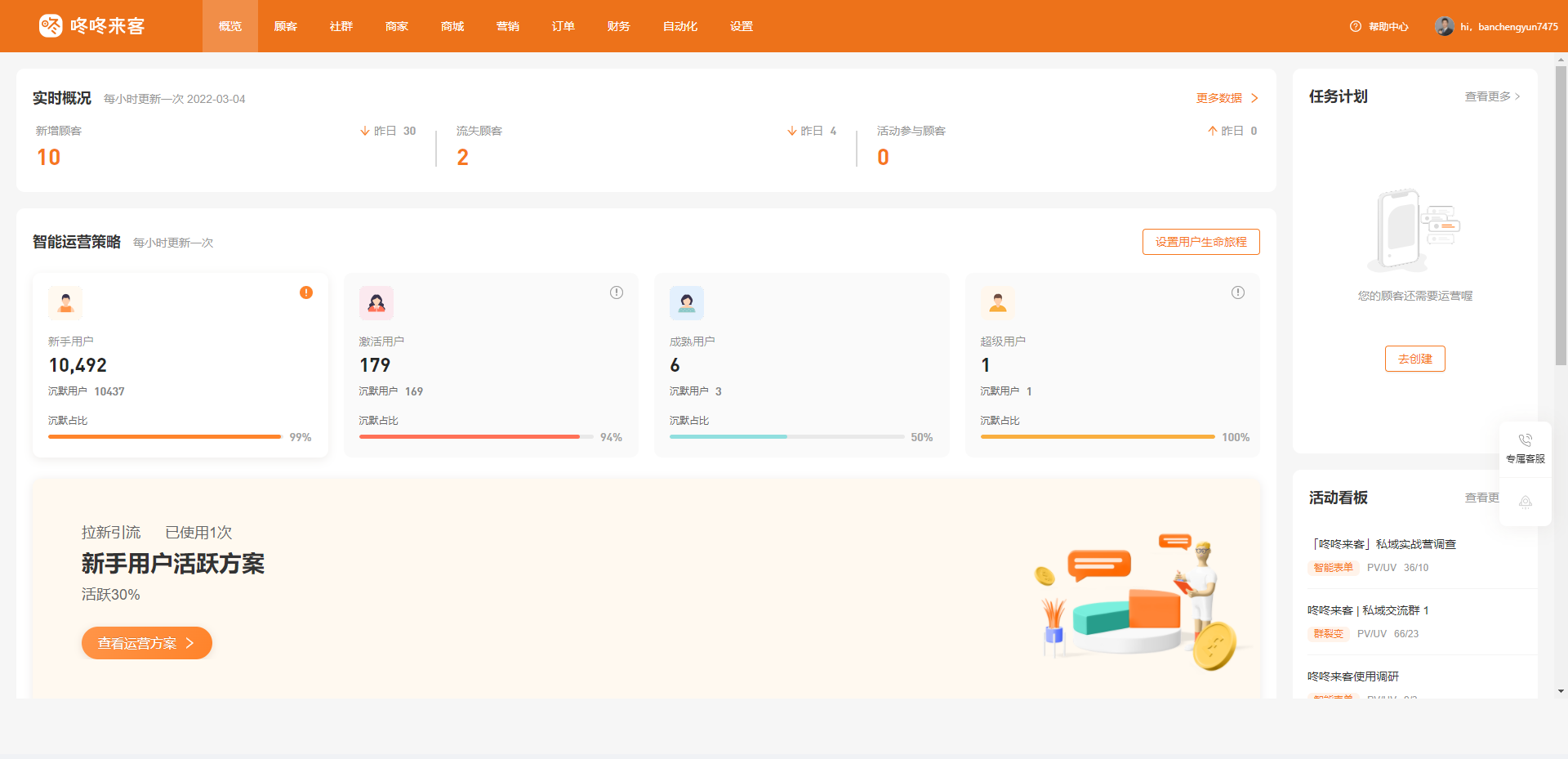Click the 咚咚来客 logo icon
The width and height of the screenshot is (1568, 759).
pos(51,26)
